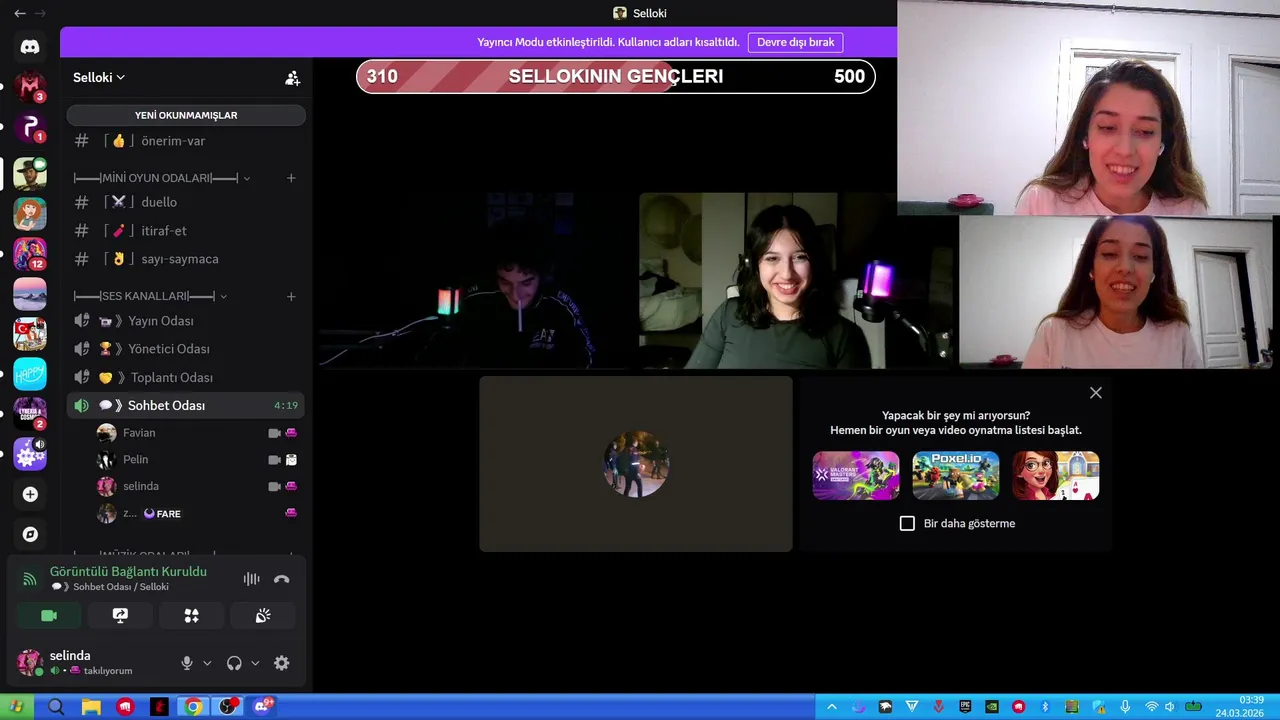Open server with red M icon

point(30,87)
